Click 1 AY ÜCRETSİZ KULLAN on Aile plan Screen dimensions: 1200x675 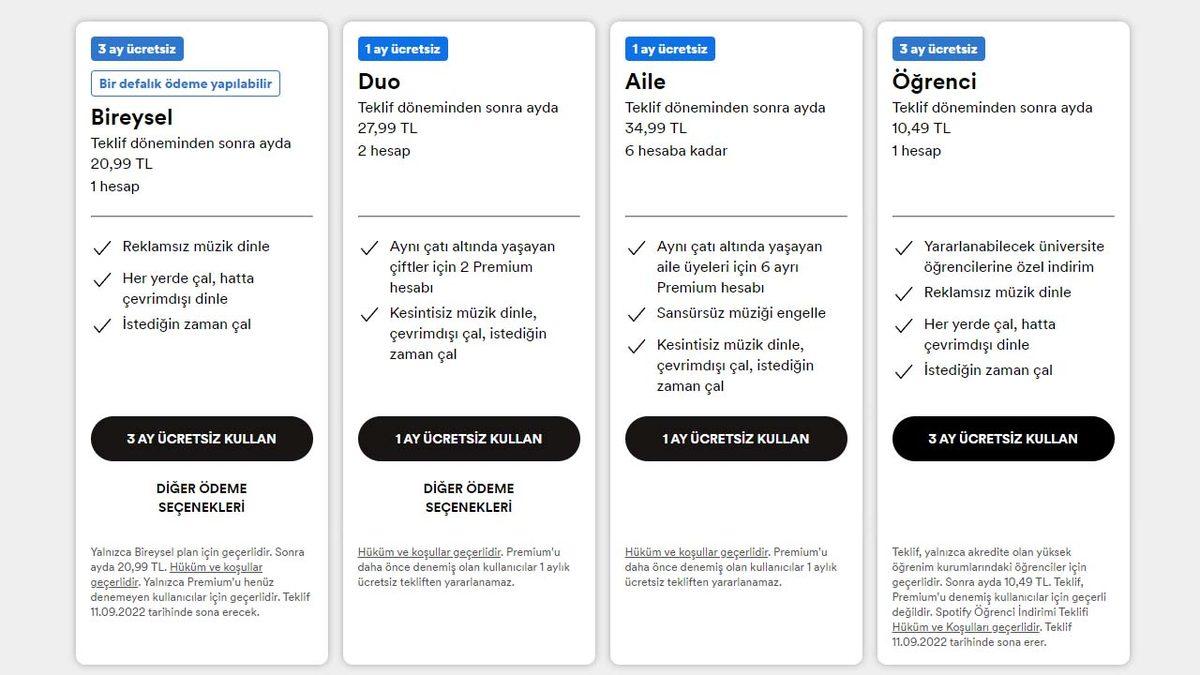[736, 438]
